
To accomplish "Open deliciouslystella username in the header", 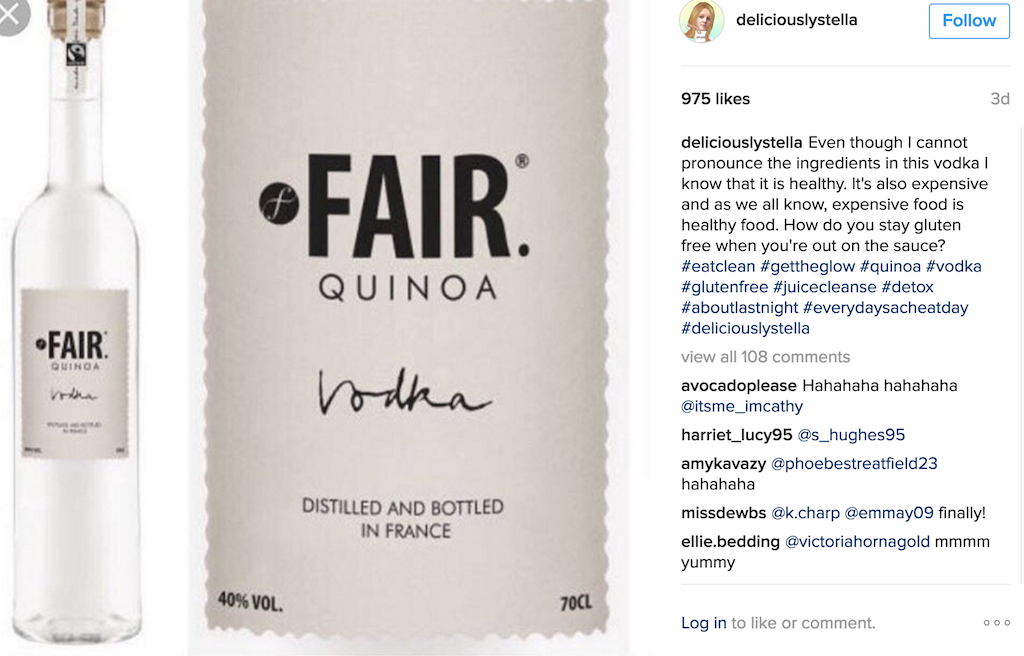I will click(796, 20).
